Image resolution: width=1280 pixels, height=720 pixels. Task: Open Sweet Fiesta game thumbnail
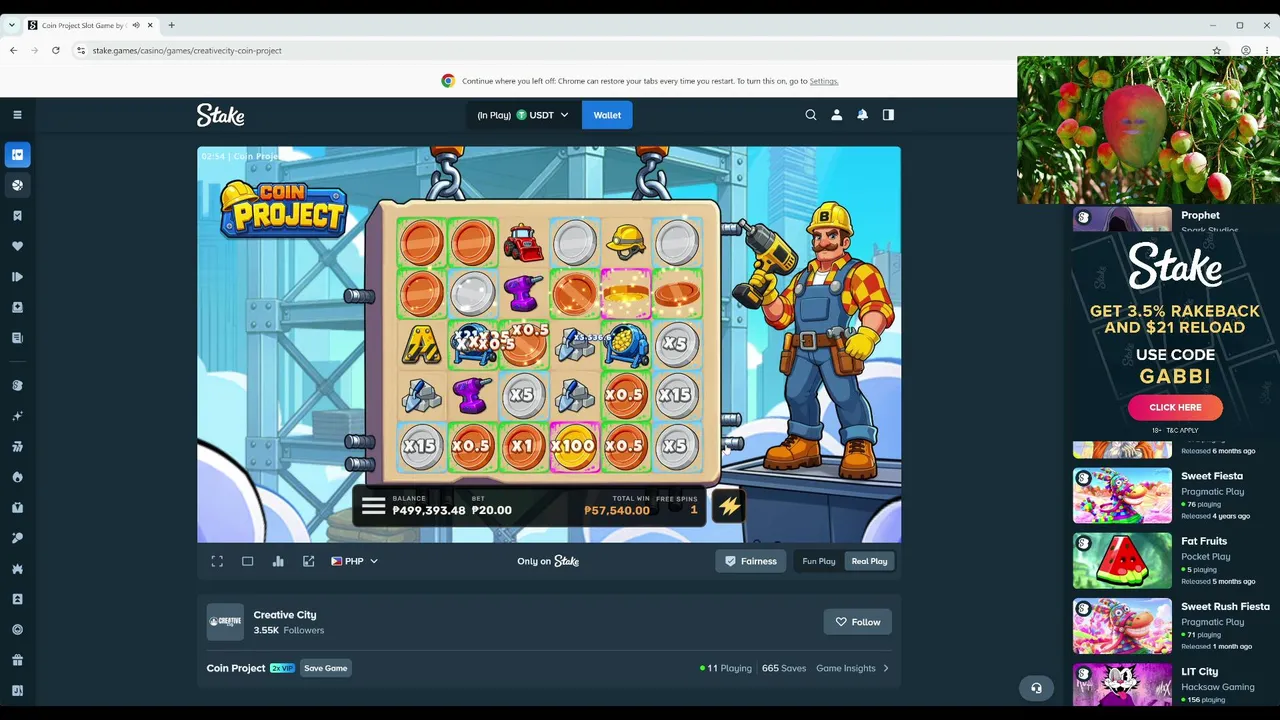(x=1122, y=495)
